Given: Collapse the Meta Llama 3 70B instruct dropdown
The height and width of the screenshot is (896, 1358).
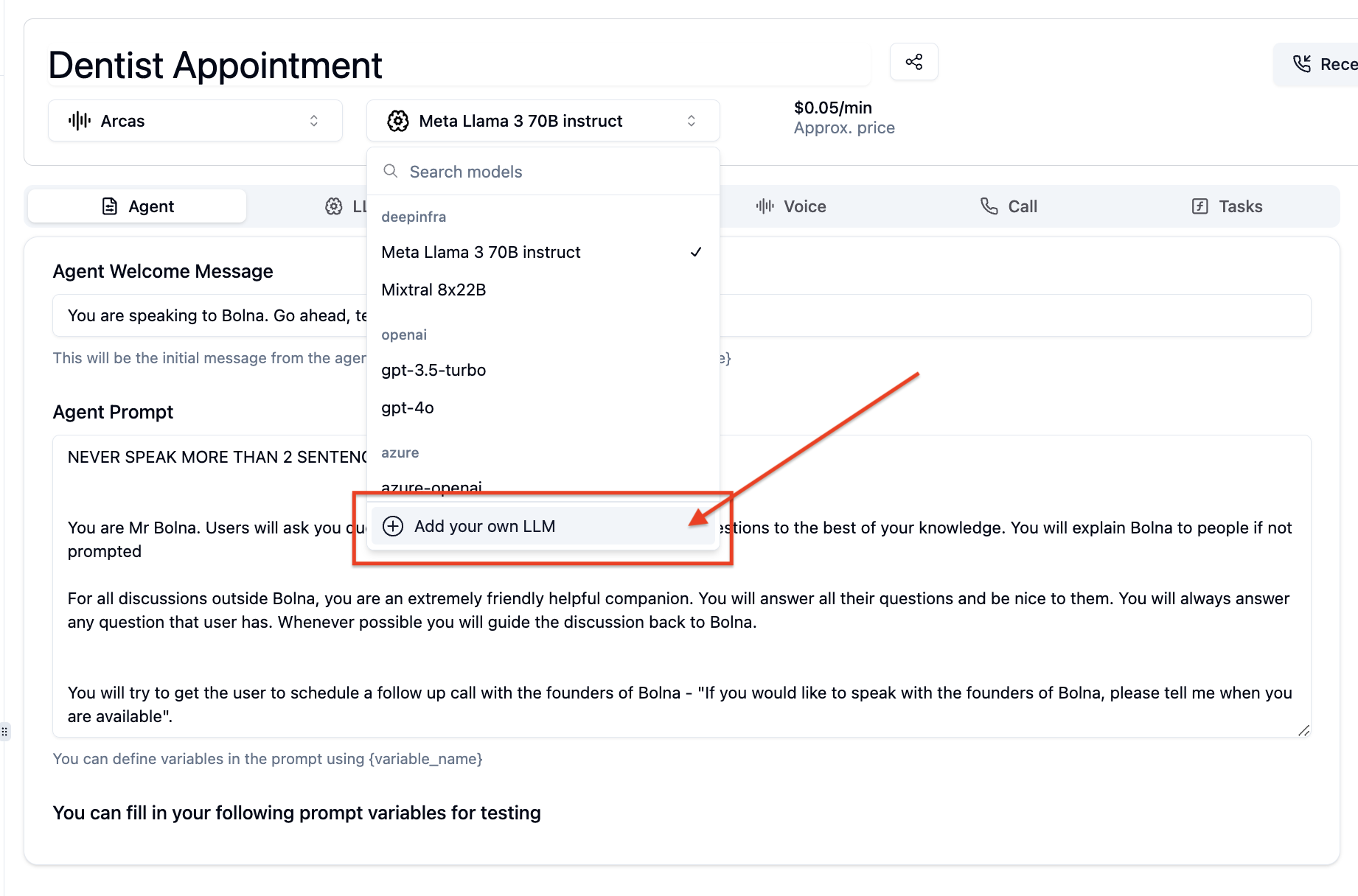Looking at the screenshot, I should 543,121.
